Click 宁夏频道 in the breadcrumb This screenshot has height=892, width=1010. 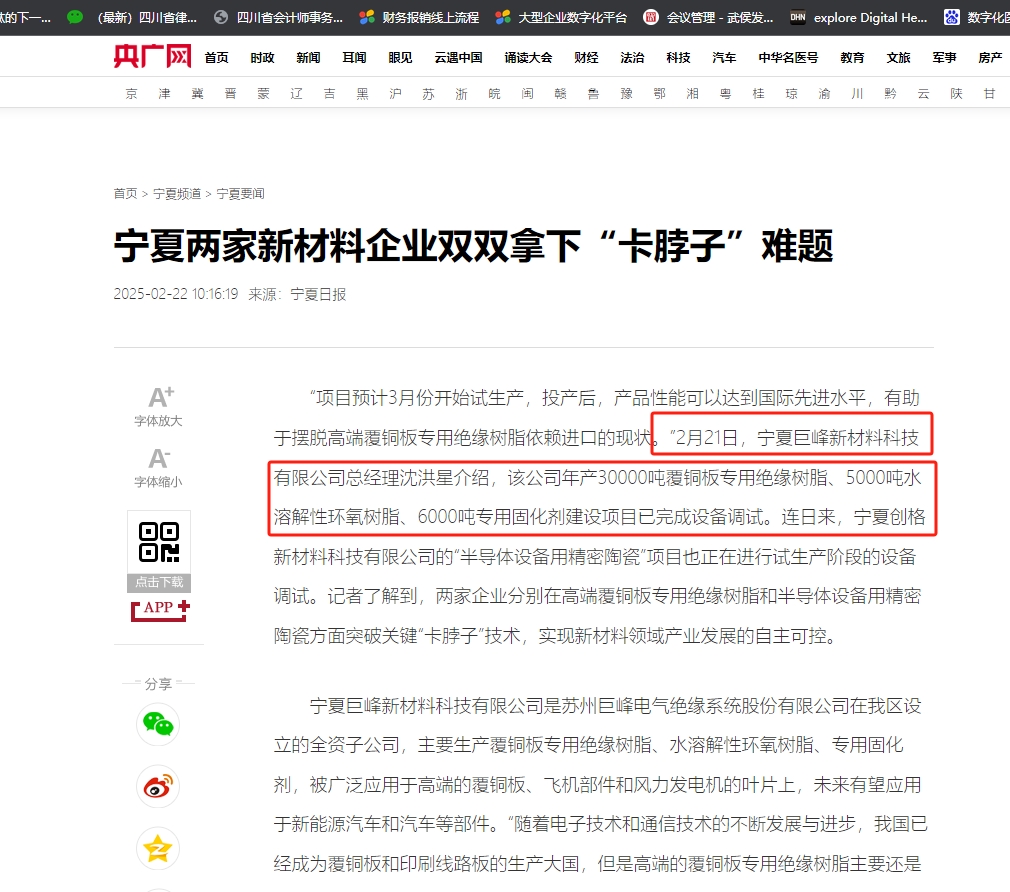pos(177,193)
